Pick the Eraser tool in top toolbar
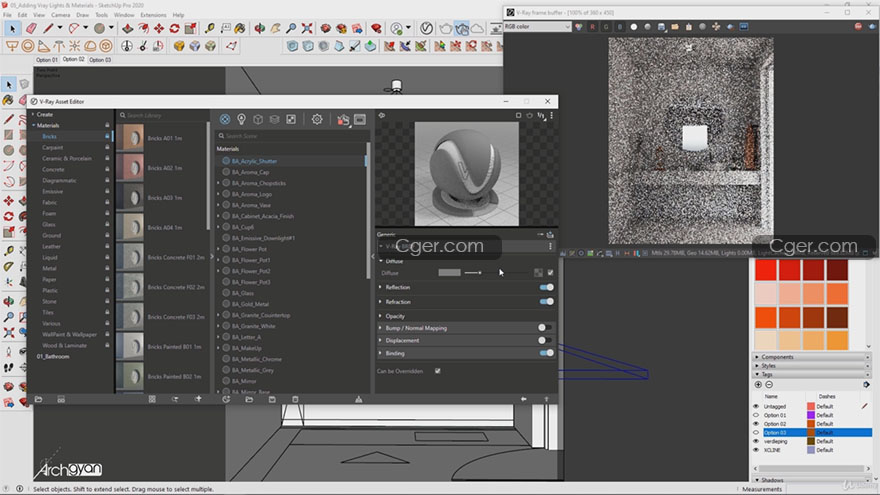The image size is (880, 495). 31,28
